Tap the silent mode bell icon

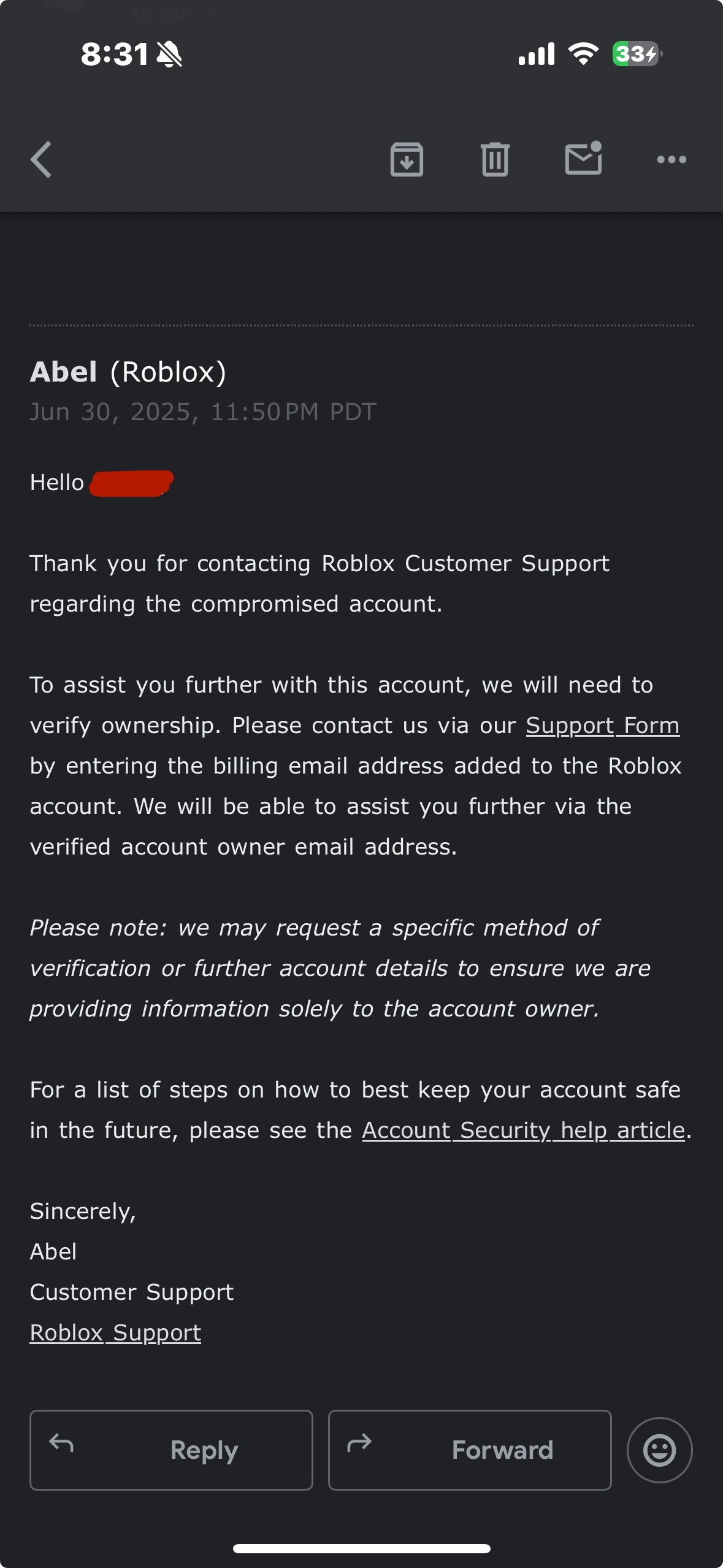pyautogui.click(x=169, y=55)
